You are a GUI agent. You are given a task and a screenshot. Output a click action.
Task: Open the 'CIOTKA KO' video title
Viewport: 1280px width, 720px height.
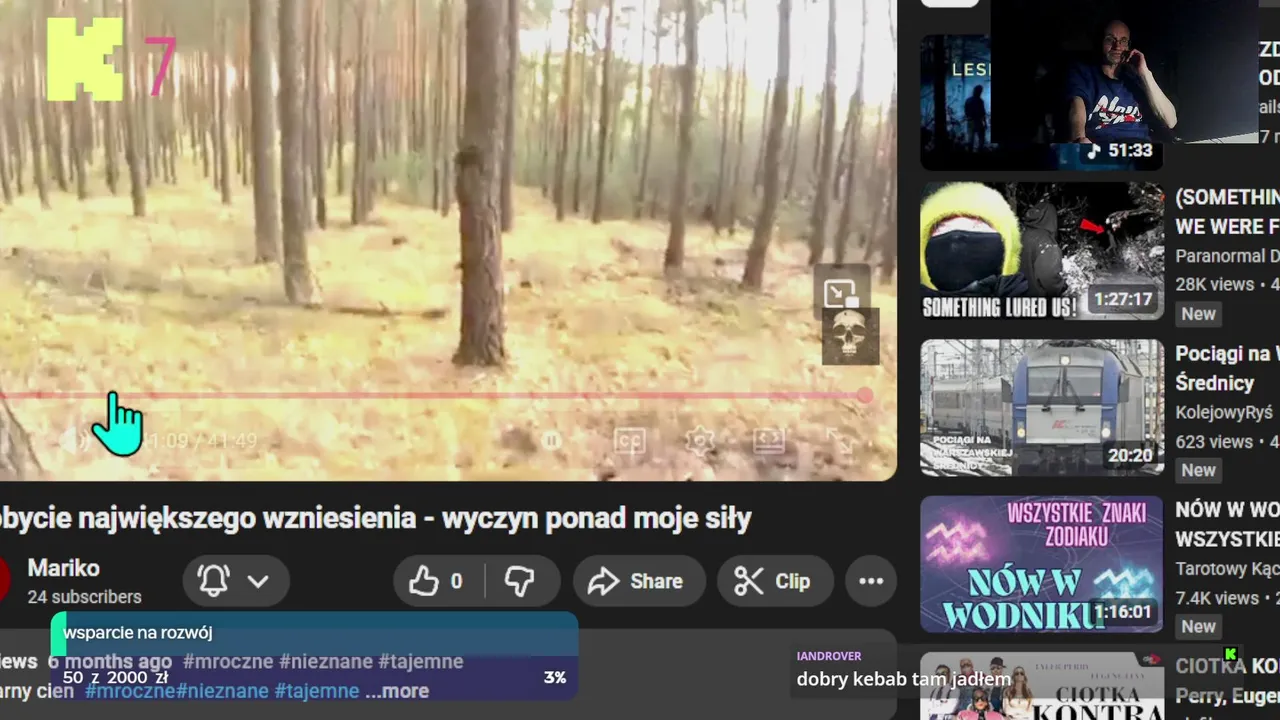click(x=1227, y=666)
